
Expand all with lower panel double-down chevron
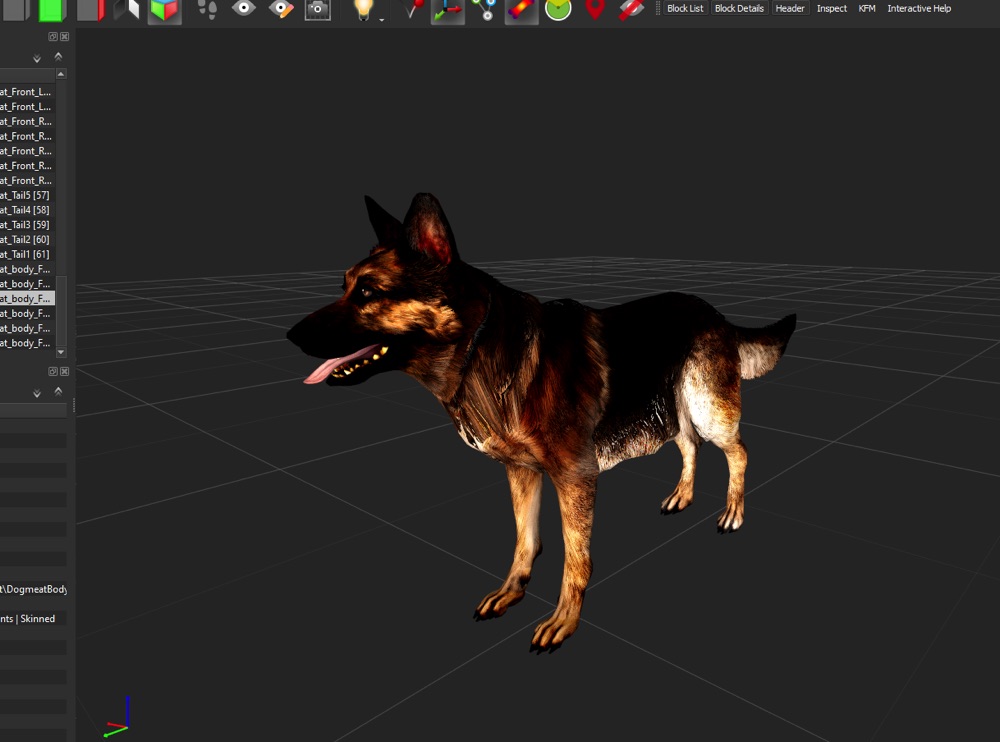click(37, 394)
